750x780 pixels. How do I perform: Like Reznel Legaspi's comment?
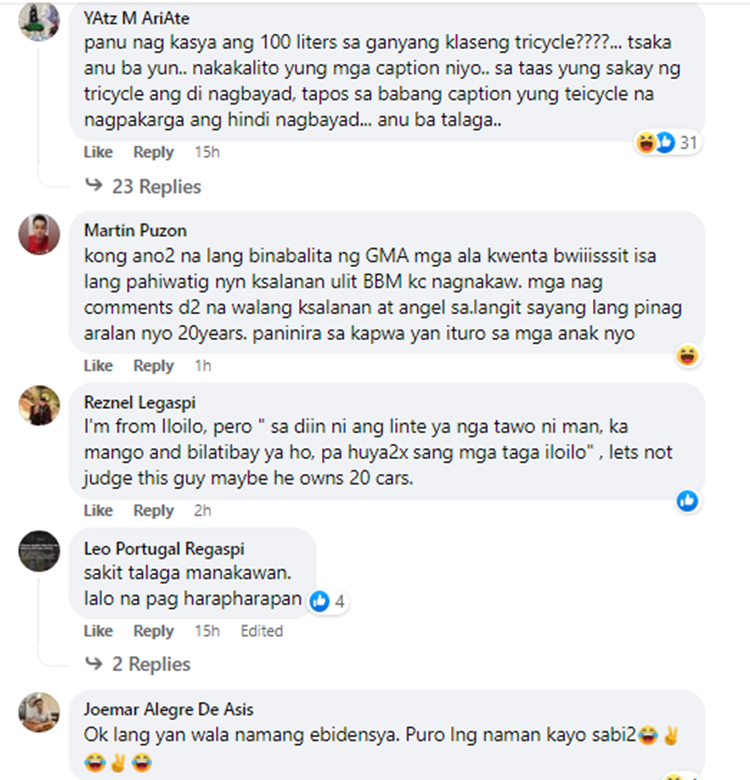(98, 511)
